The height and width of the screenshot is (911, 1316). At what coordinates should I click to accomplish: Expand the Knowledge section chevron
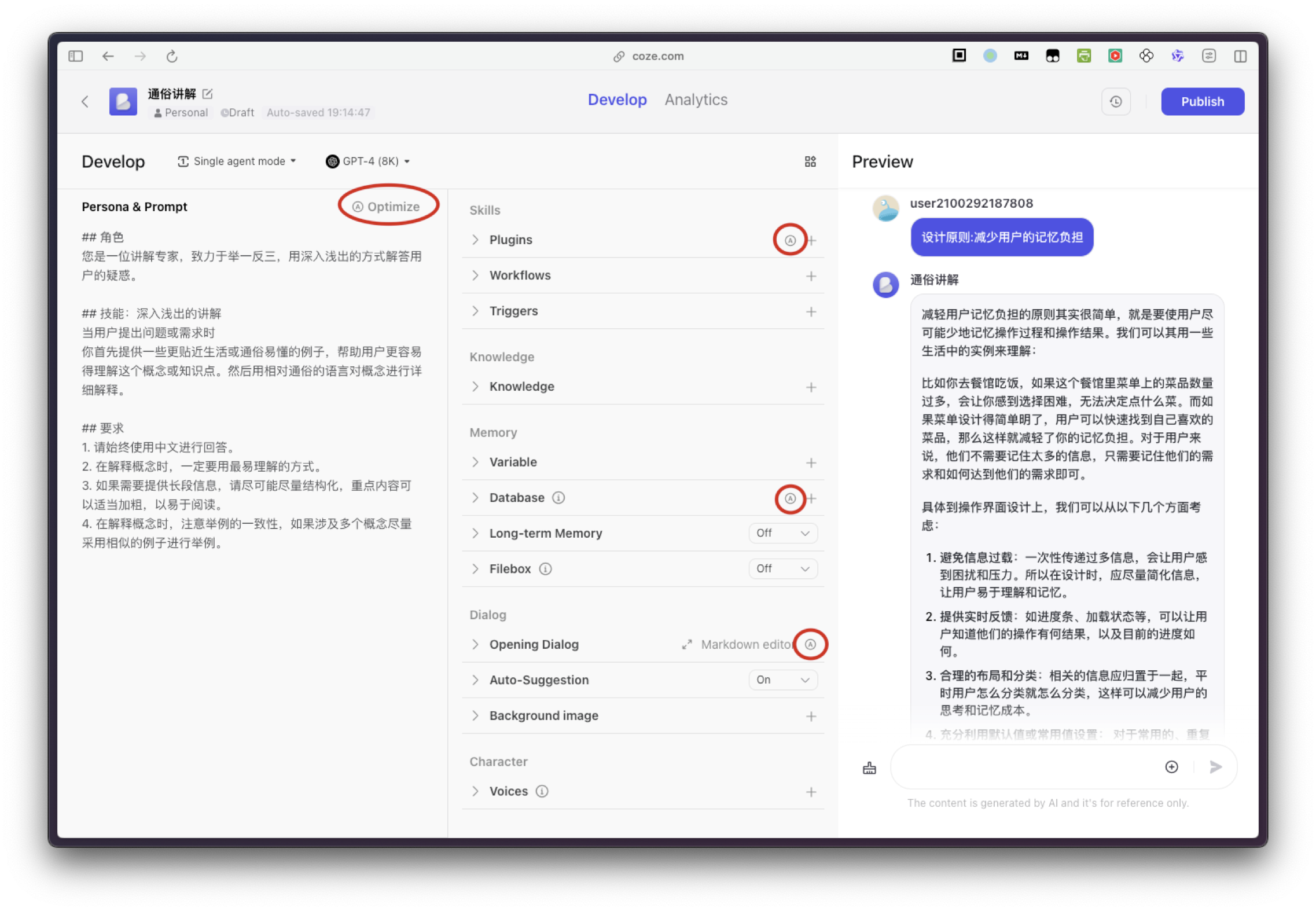pos(475,387)
